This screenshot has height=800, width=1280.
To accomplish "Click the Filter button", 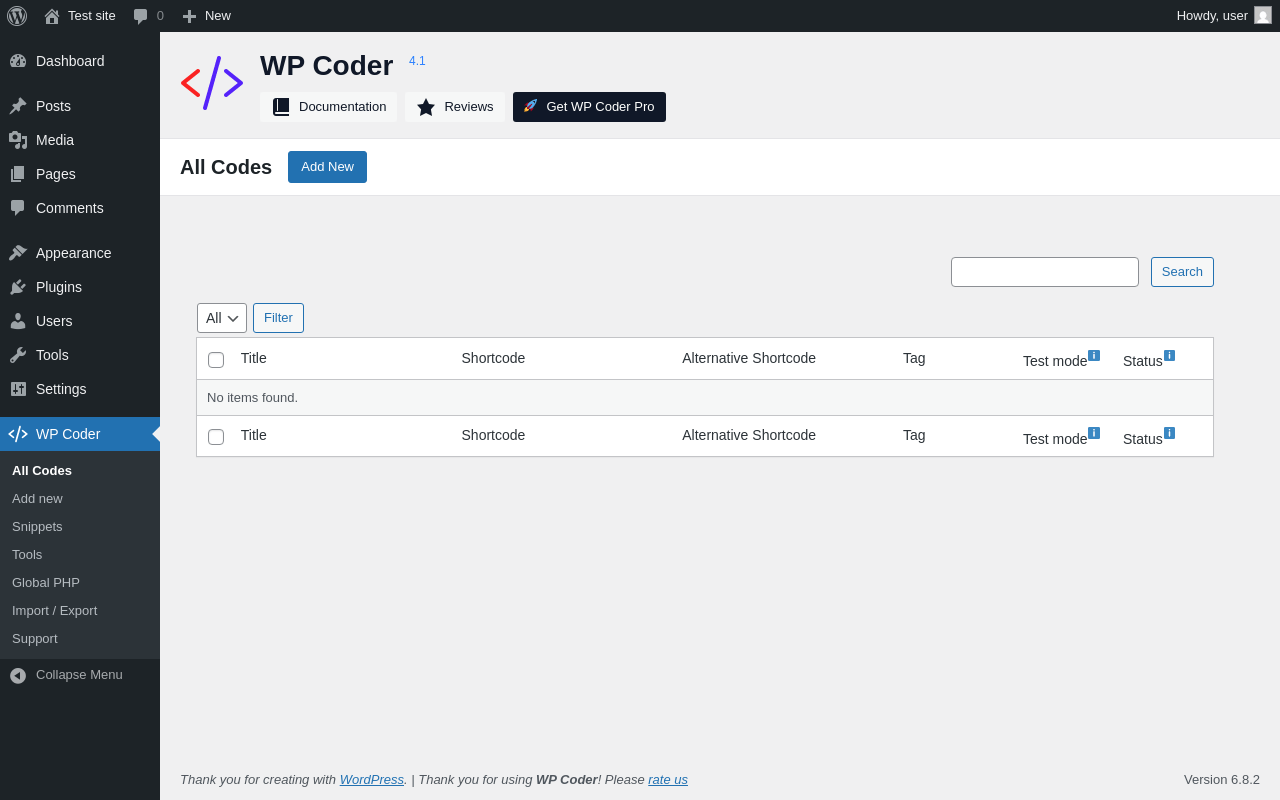I will [x=278, y=318].
